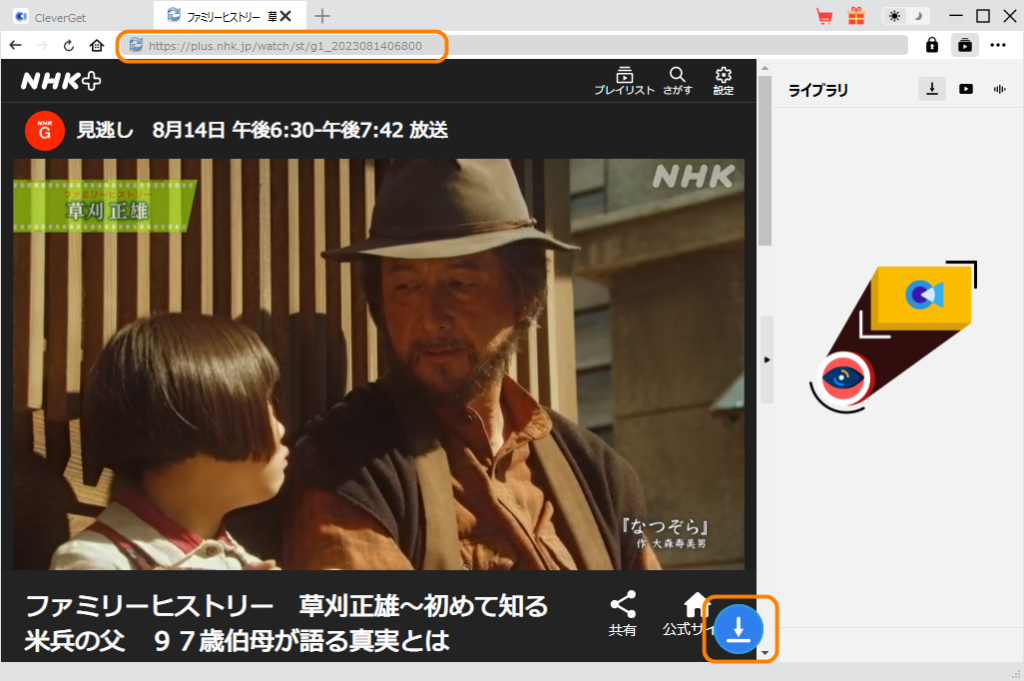The height and width of the screenshot is (681, 1024).
Task: Go to homepage with the browser home icon
Action: (95, 45)
